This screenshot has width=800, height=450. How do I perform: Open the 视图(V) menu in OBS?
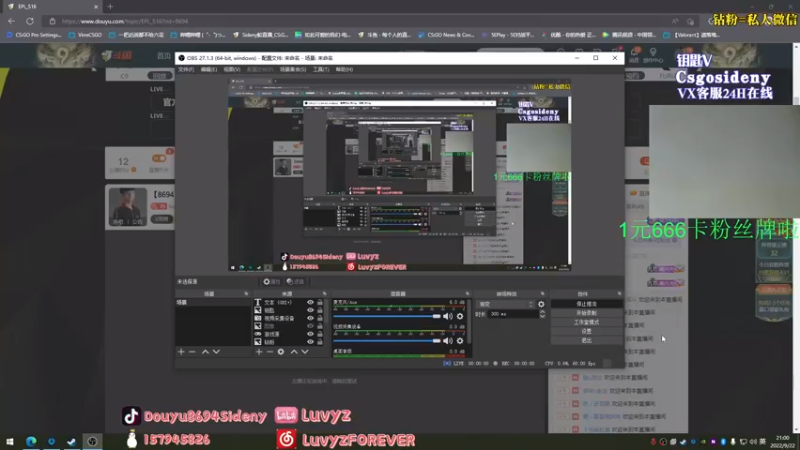[x=231, y=69]
